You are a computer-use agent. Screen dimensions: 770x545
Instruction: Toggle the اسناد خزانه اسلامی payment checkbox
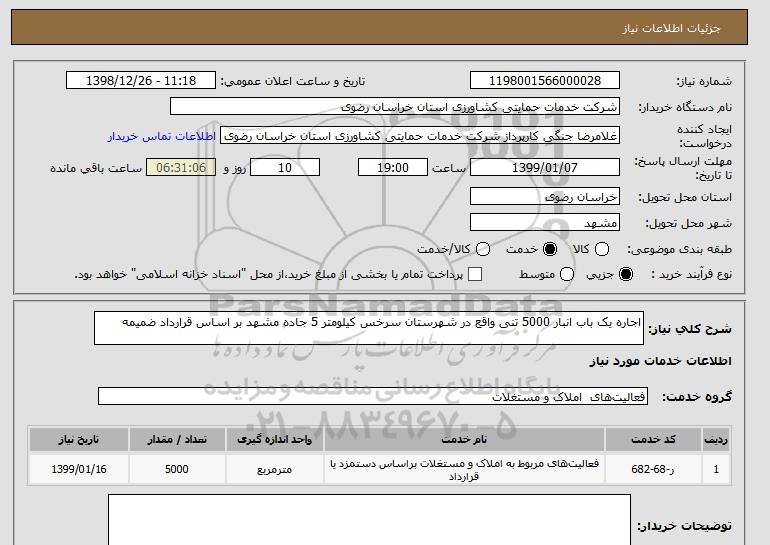[x=475, y=274]
